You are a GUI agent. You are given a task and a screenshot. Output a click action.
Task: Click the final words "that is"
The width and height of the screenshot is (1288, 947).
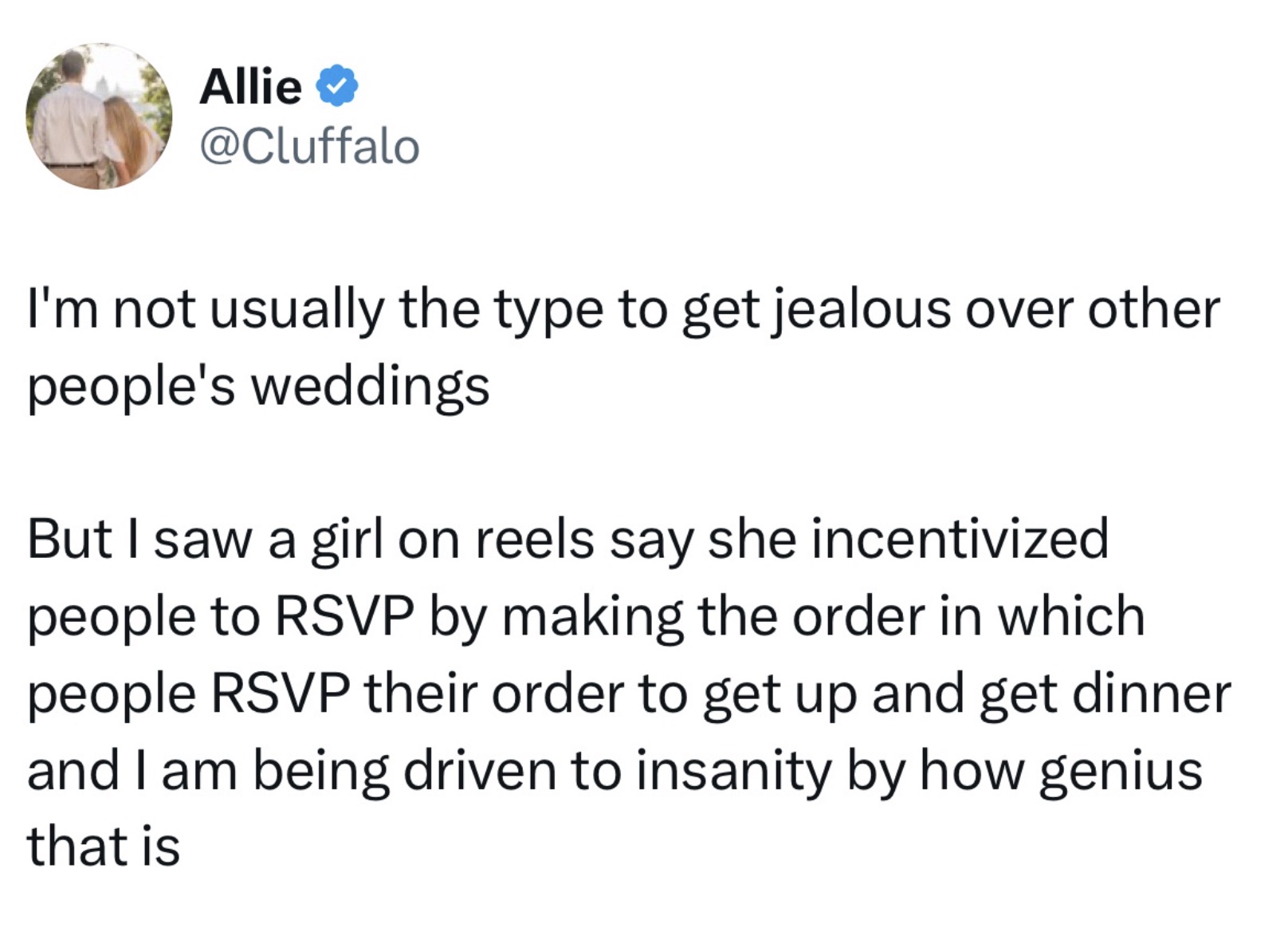[x=104, y=847]
